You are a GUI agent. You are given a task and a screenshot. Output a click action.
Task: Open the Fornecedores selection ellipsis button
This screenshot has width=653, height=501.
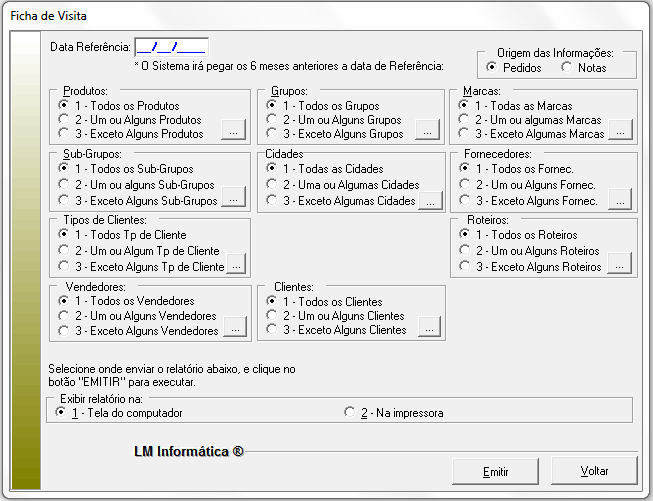(x=620, y=199)
